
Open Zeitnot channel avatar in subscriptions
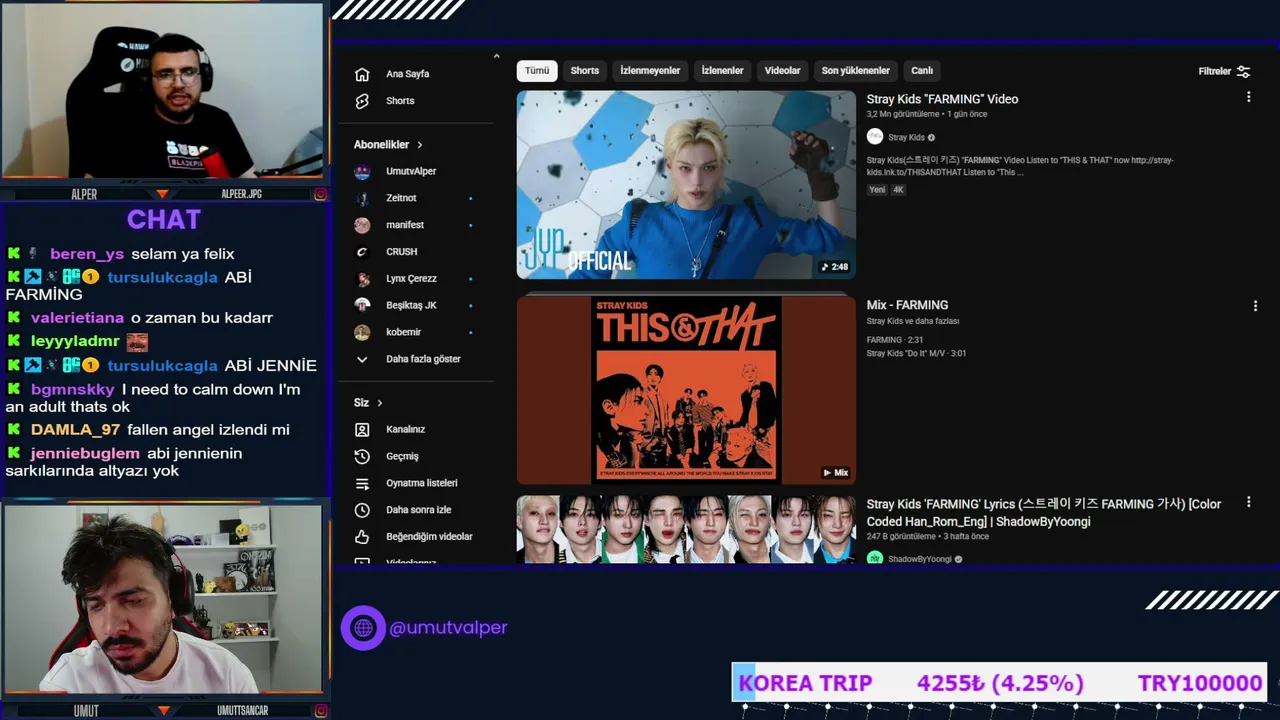point(362,198)
